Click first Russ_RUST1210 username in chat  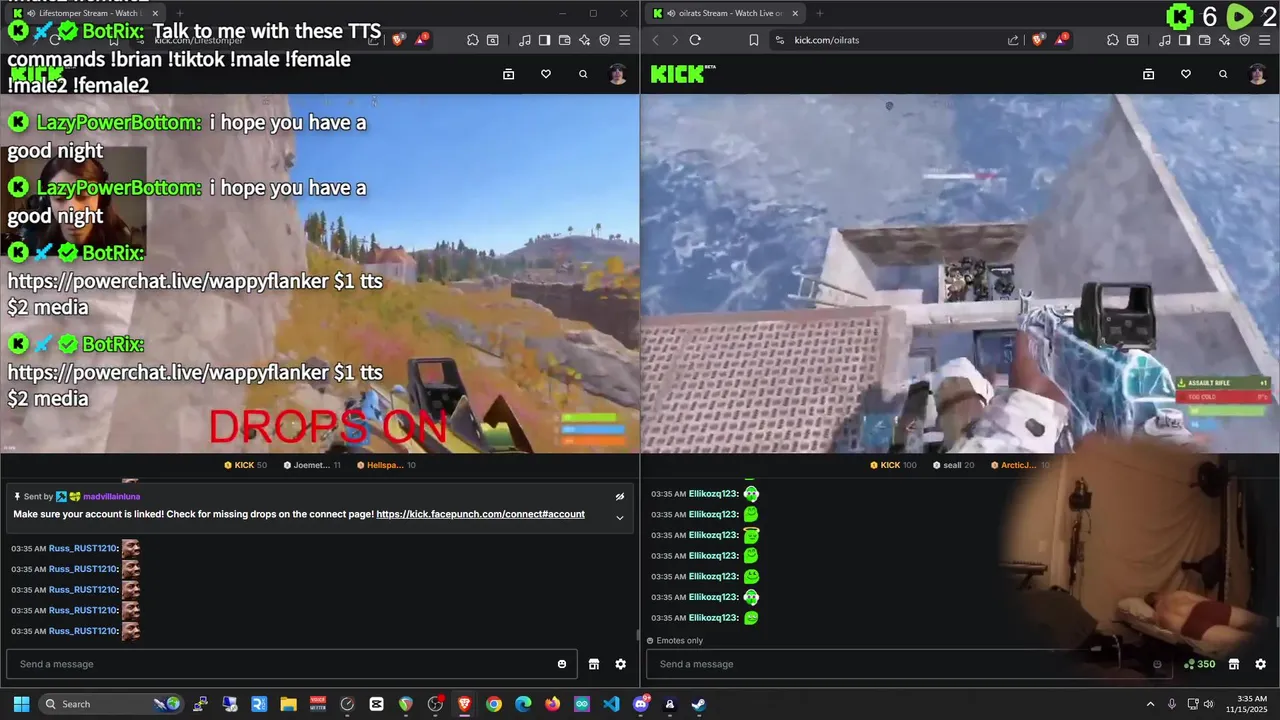pos(83,548)
